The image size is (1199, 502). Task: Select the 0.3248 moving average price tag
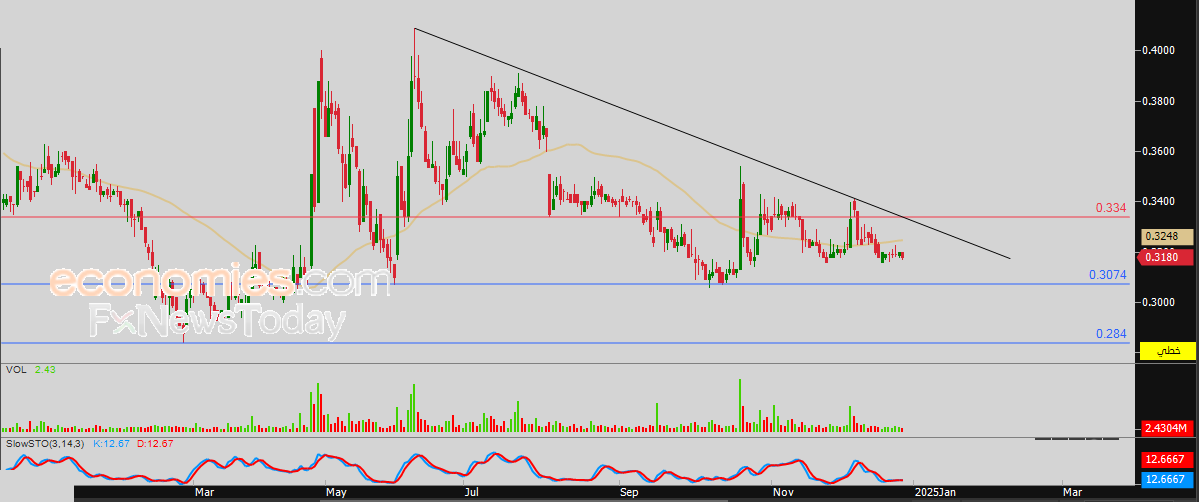(1167, 236)
